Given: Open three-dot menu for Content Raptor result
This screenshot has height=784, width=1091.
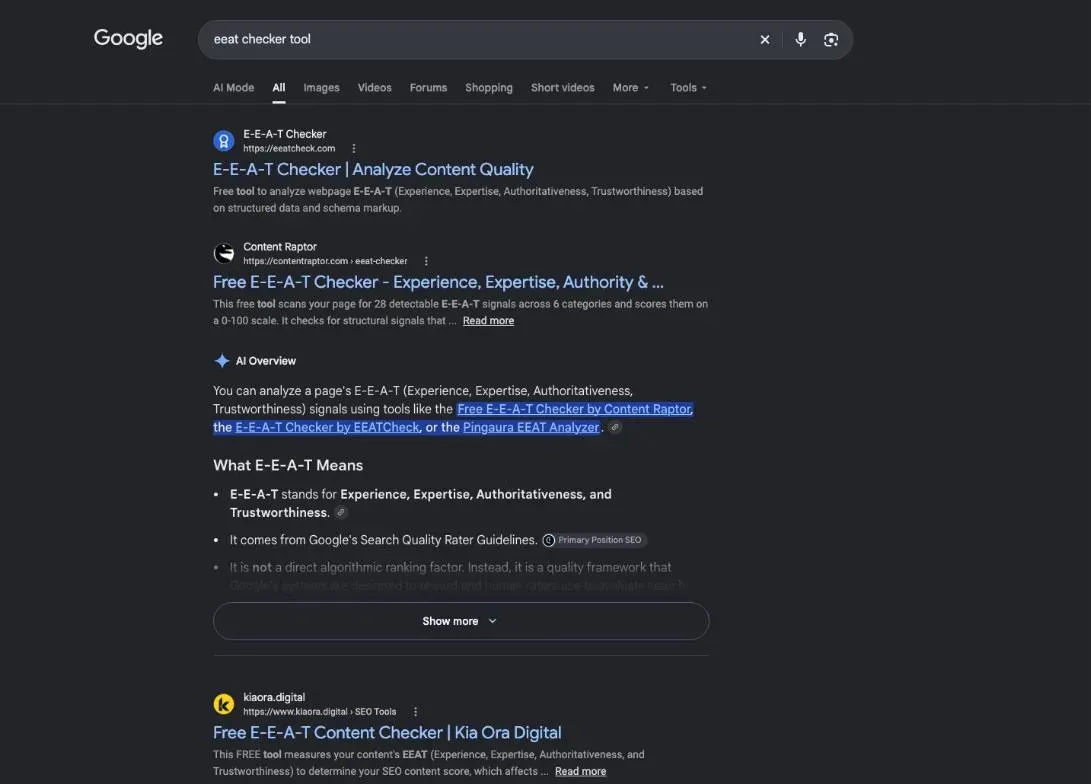Looking at the screenshot, I should tap(426, 261).
